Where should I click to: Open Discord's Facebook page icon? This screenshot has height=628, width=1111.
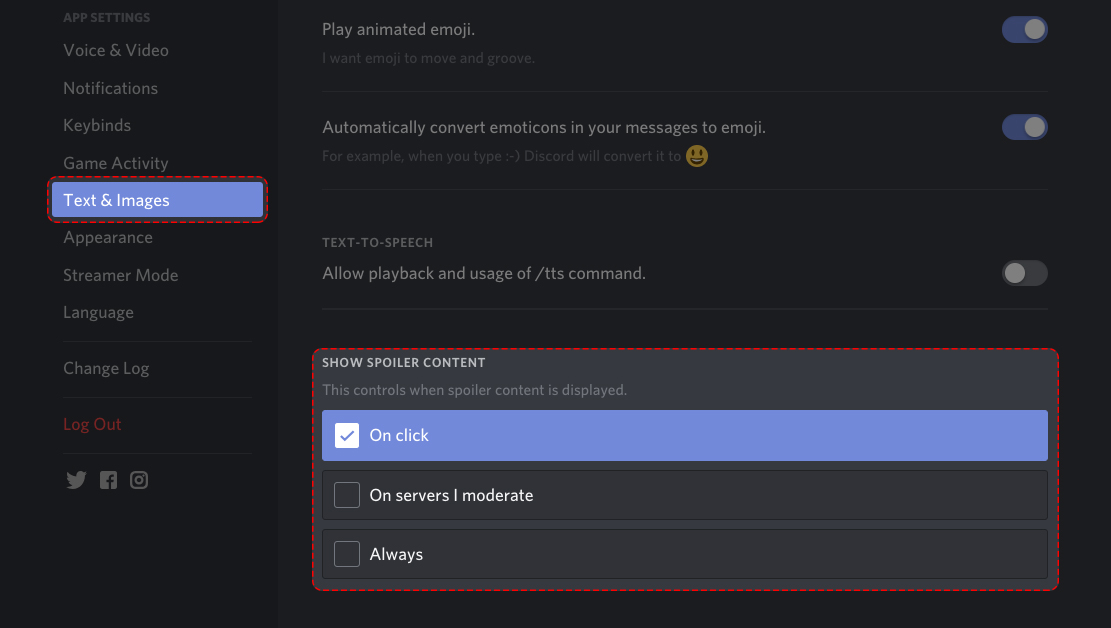tap(108, 480)
